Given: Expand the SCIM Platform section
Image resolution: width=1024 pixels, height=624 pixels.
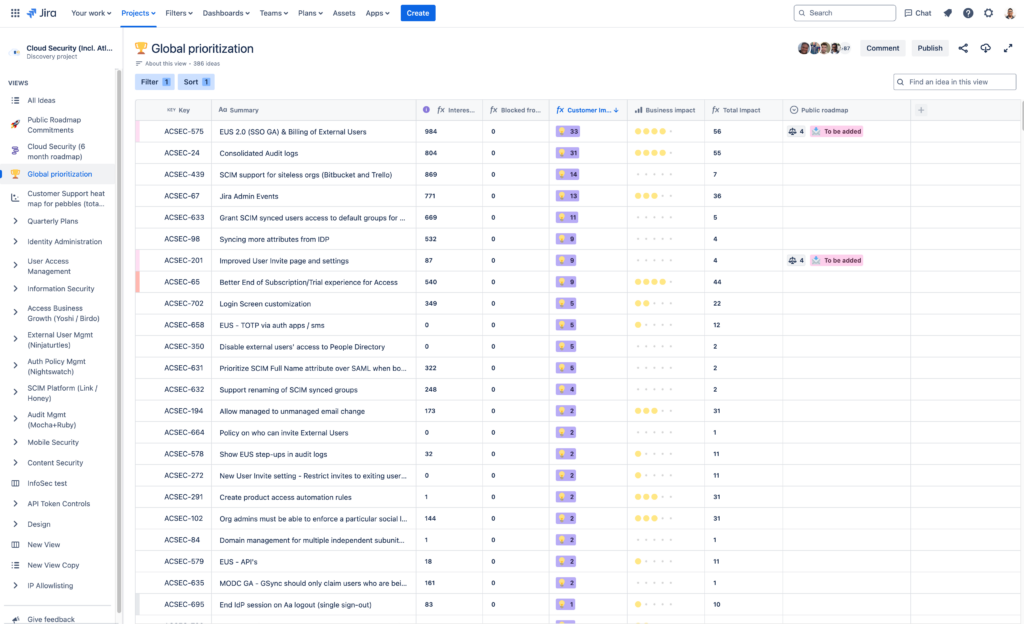Looking at the screenshot, I should coord(15,392).
